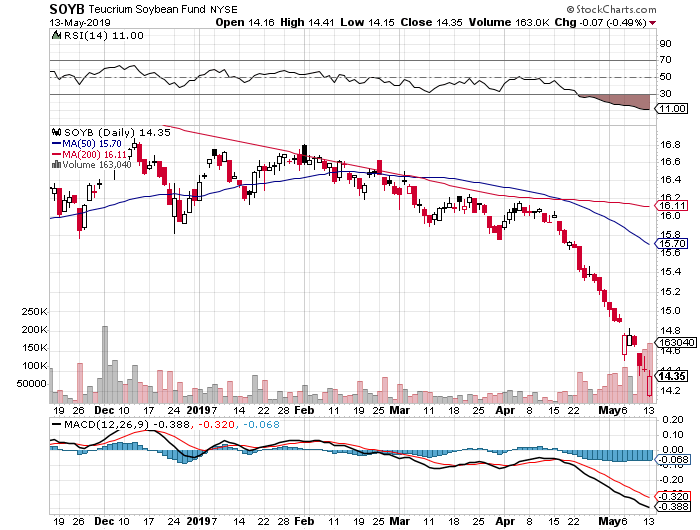Click the Chg -0.07 (-0.49%) value
The height and width of the screenshot is (530, 700).
600,22
